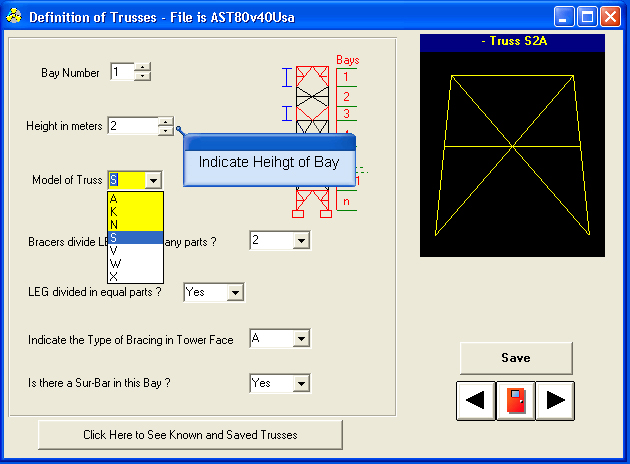Screen dimensions: 630x464
Task: Click the previous bay left arrow button
Action: click(x=476, y=401)
